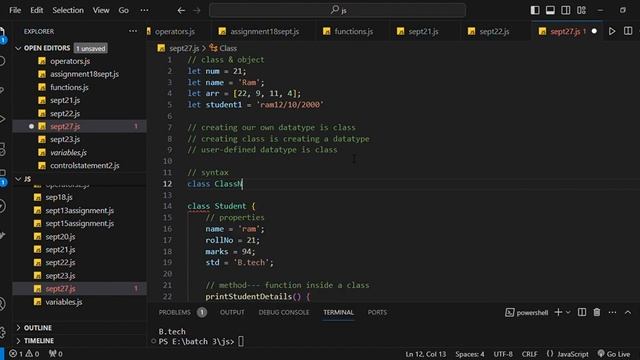
Task: Click the Run Code play icon
Action: coord(612,31)
